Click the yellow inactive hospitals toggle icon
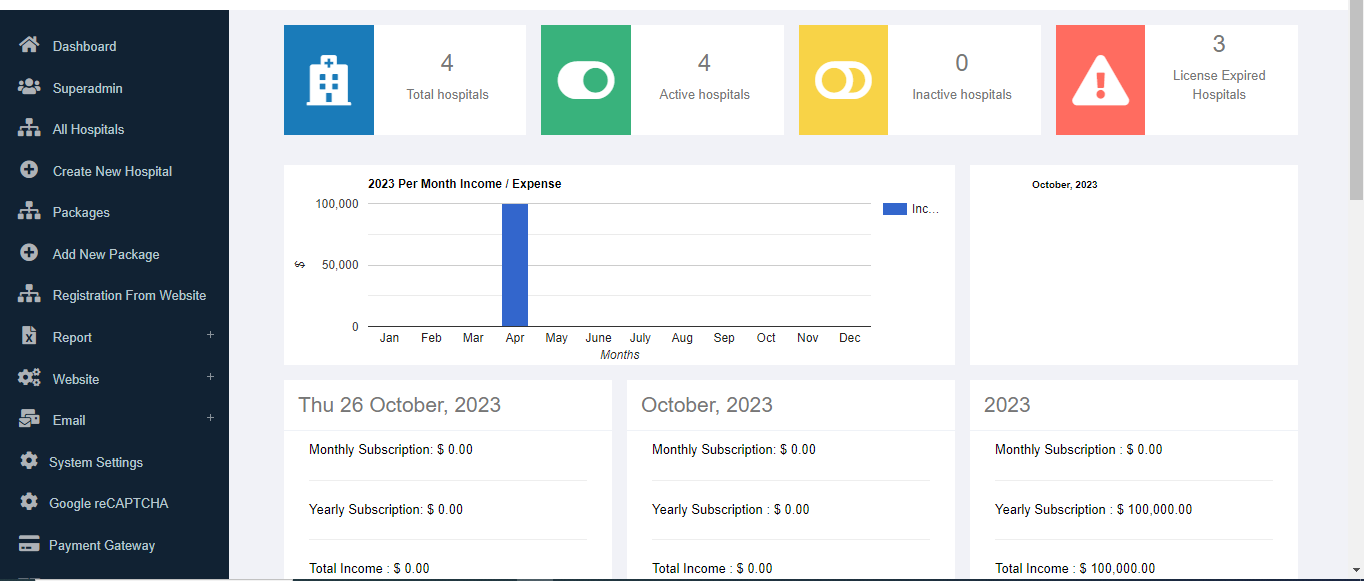The height and width of the screenshot is (581, 1364). coord(843,80)
